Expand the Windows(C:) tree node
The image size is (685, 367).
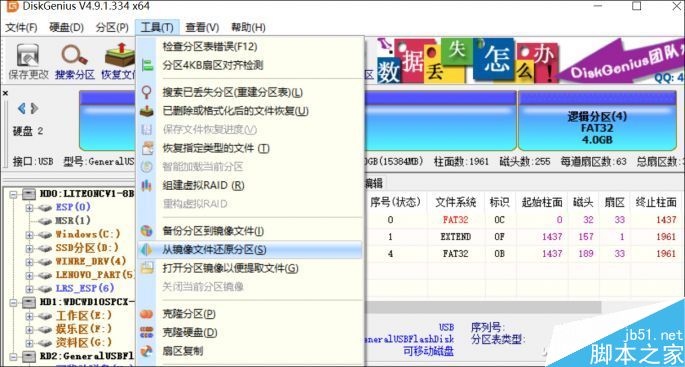point(29,234)
